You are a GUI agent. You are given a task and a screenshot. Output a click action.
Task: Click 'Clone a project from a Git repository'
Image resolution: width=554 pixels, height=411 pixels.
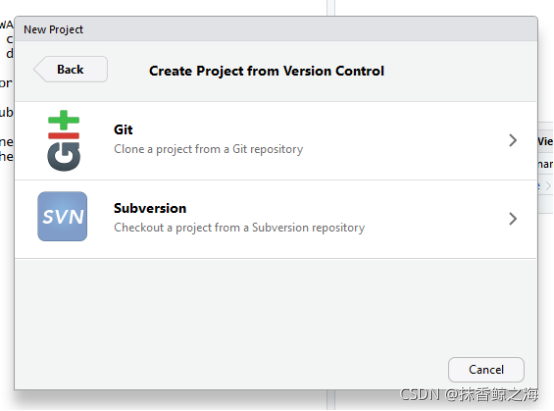point(208,149)
